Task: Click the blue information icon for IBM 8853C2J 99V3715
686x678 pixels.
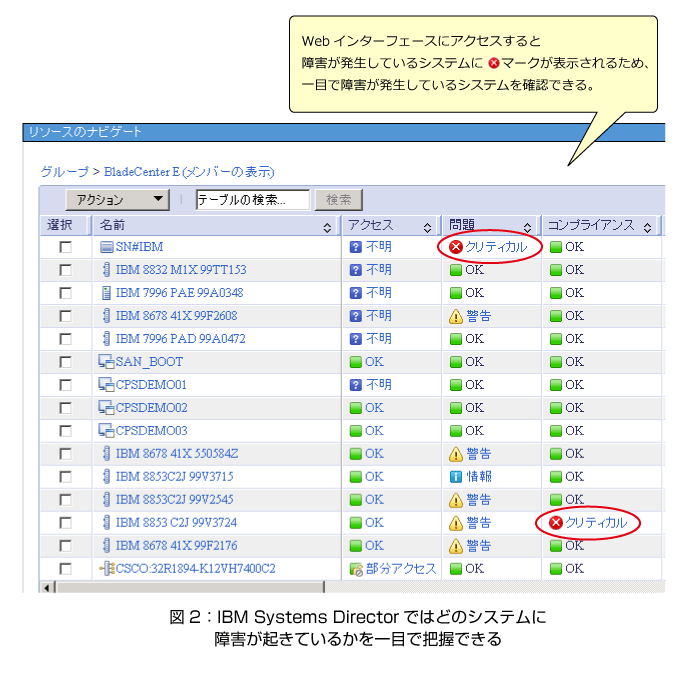Action: click(x=456, y=477)
